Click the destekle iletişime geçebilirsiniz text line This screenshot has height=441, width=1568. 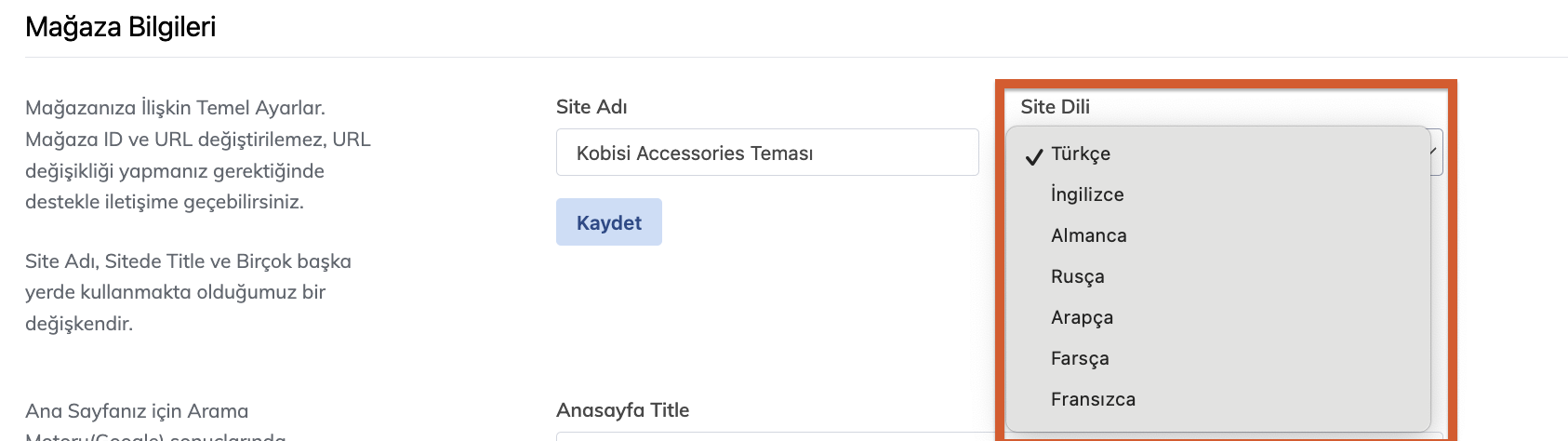pyautogui.click(x=165, y=202)
